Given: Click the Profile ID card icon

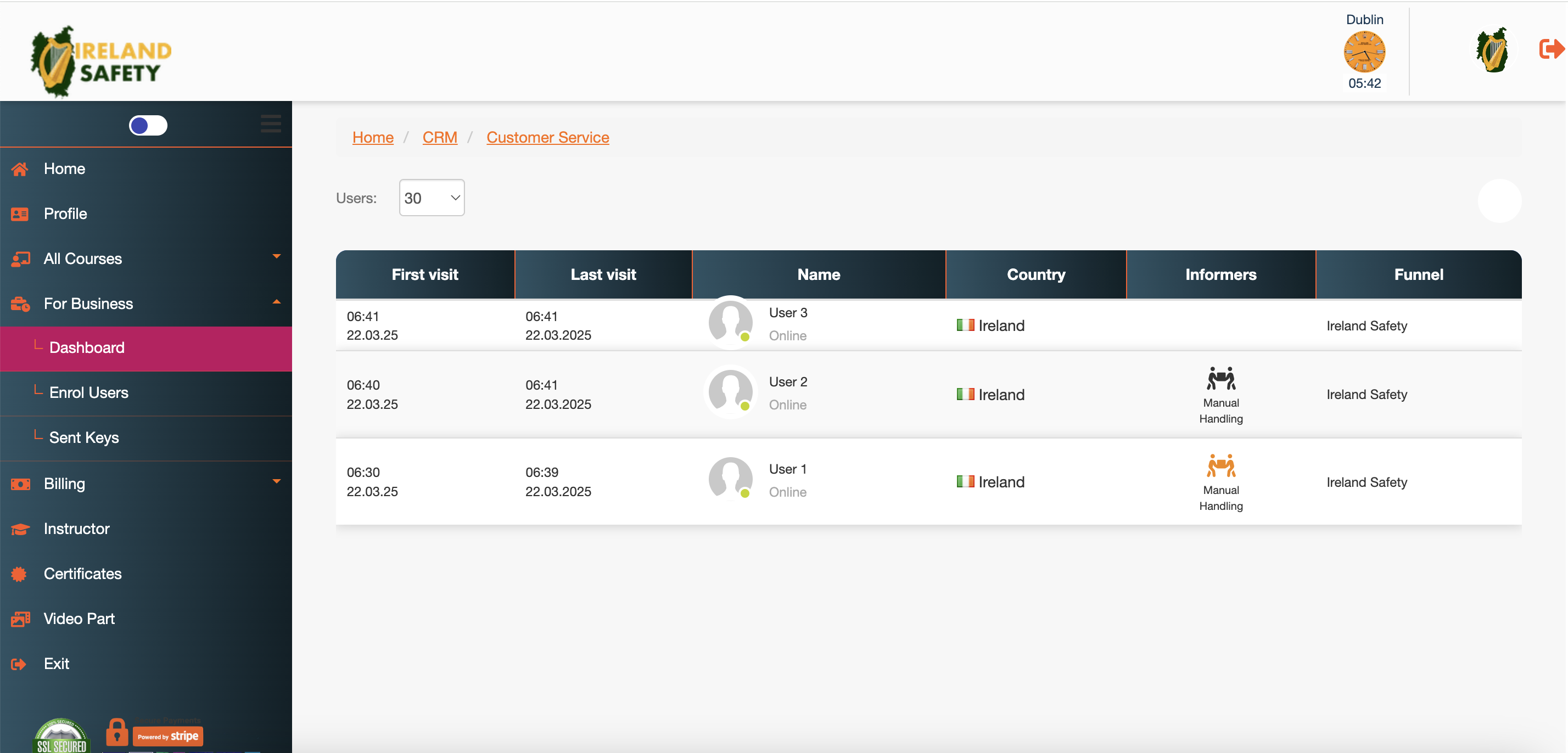Looking at the screenshot, I should tap(20, 214).
